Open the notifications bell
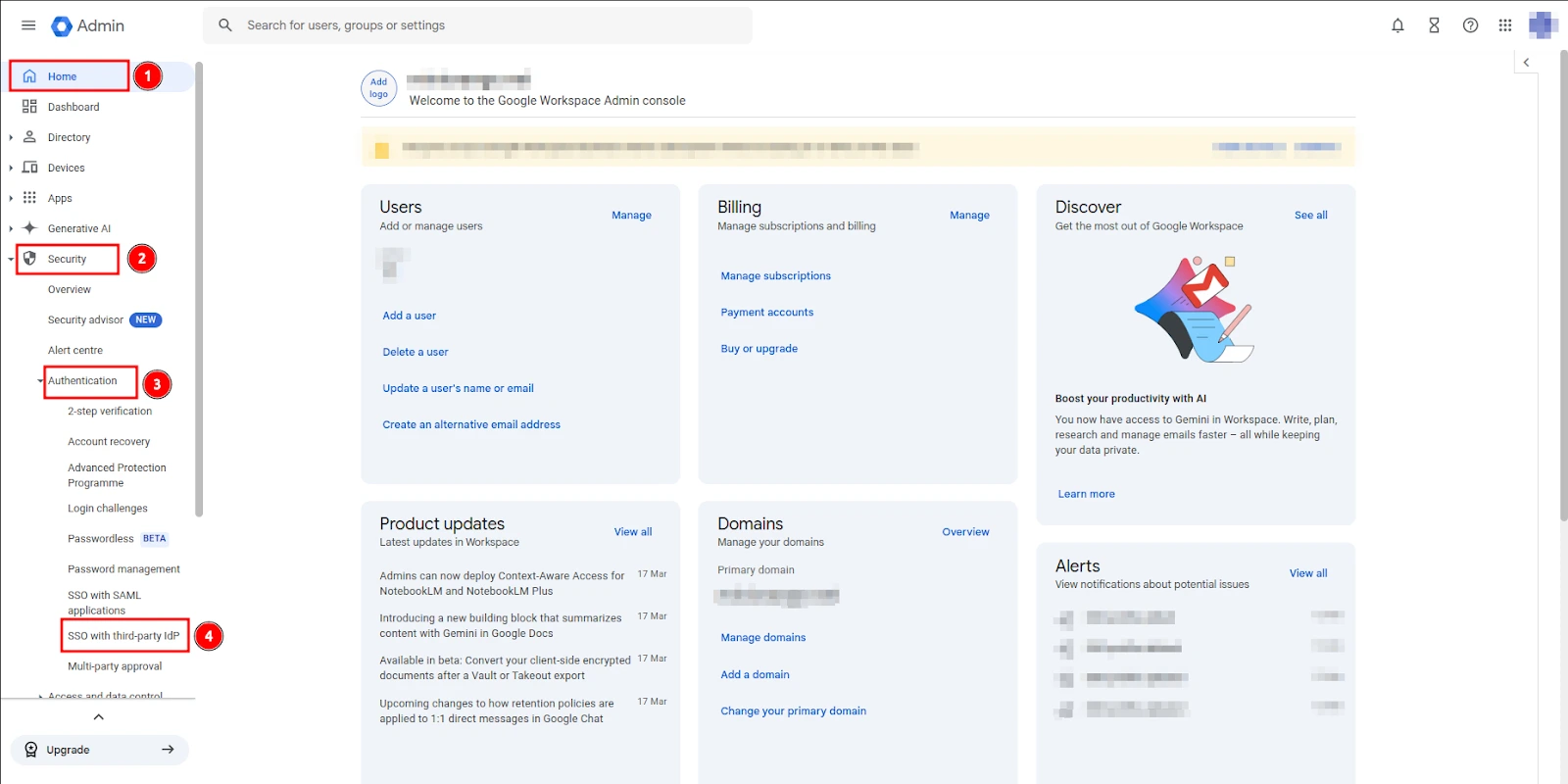 (1397, 25)
